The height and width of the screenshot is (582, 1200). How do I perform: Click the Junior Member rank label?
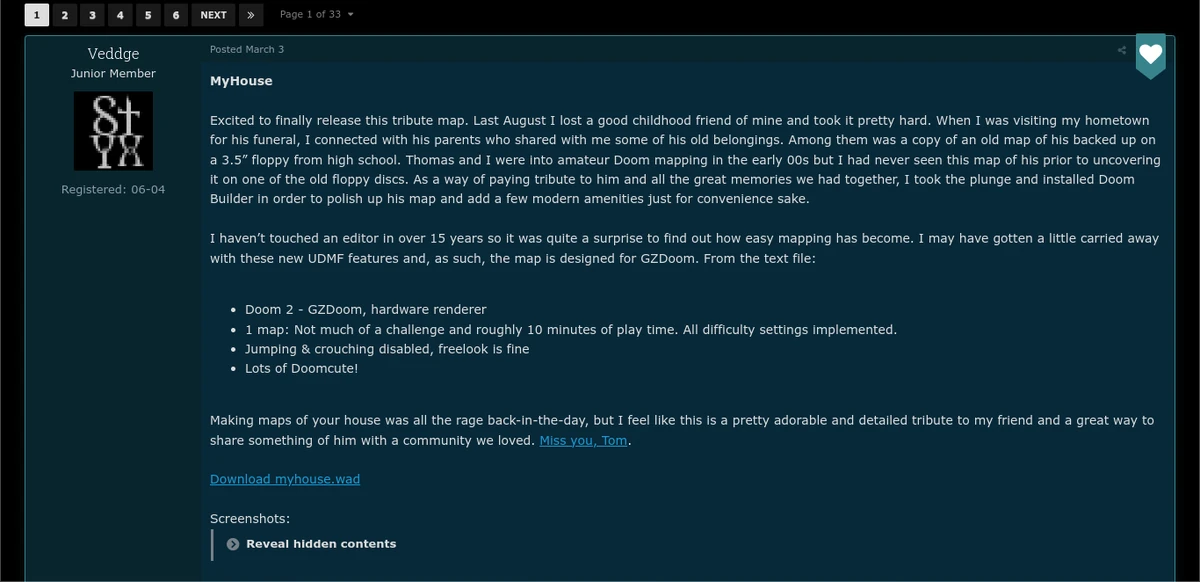point(113,74)
